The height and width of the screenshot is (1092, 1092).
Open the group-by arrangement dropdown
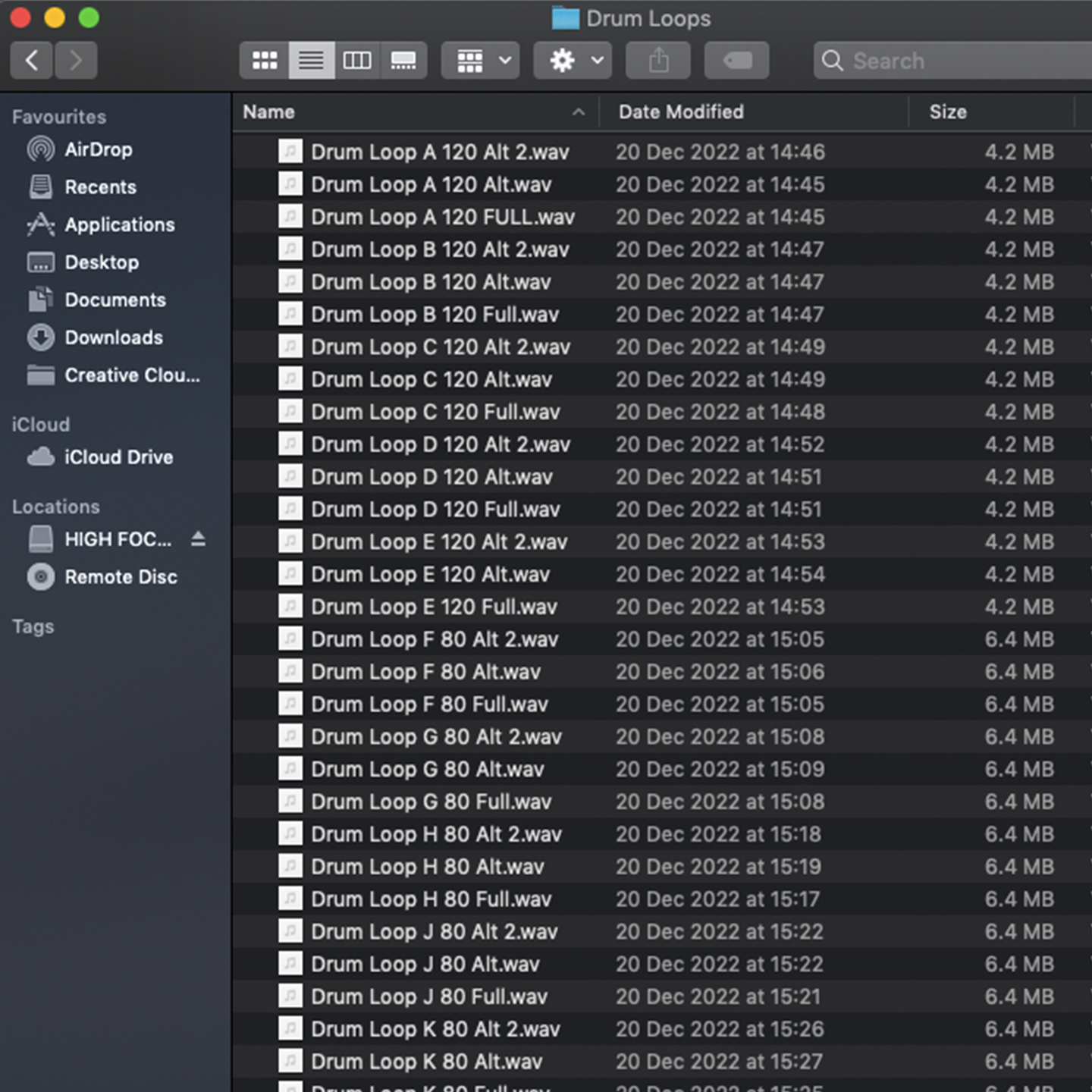pyautogui.click(x=482, y=61)
